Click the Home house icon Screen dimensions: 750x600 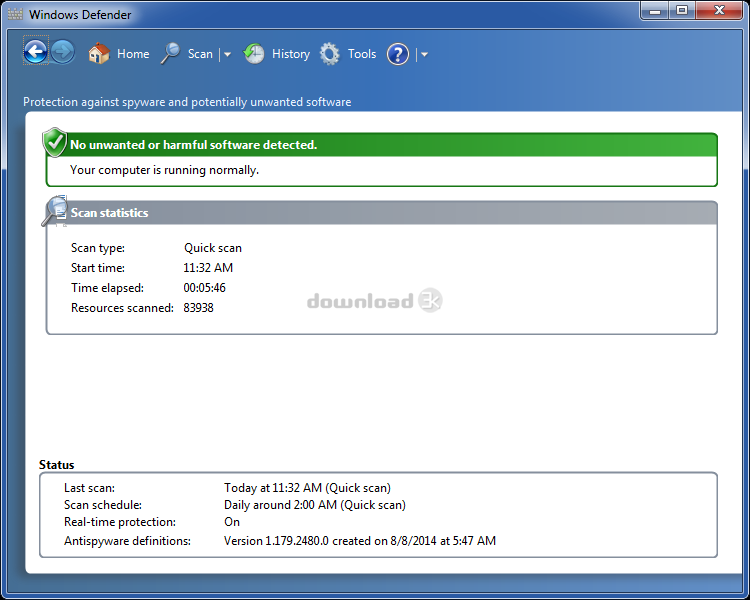pos(99,53)
